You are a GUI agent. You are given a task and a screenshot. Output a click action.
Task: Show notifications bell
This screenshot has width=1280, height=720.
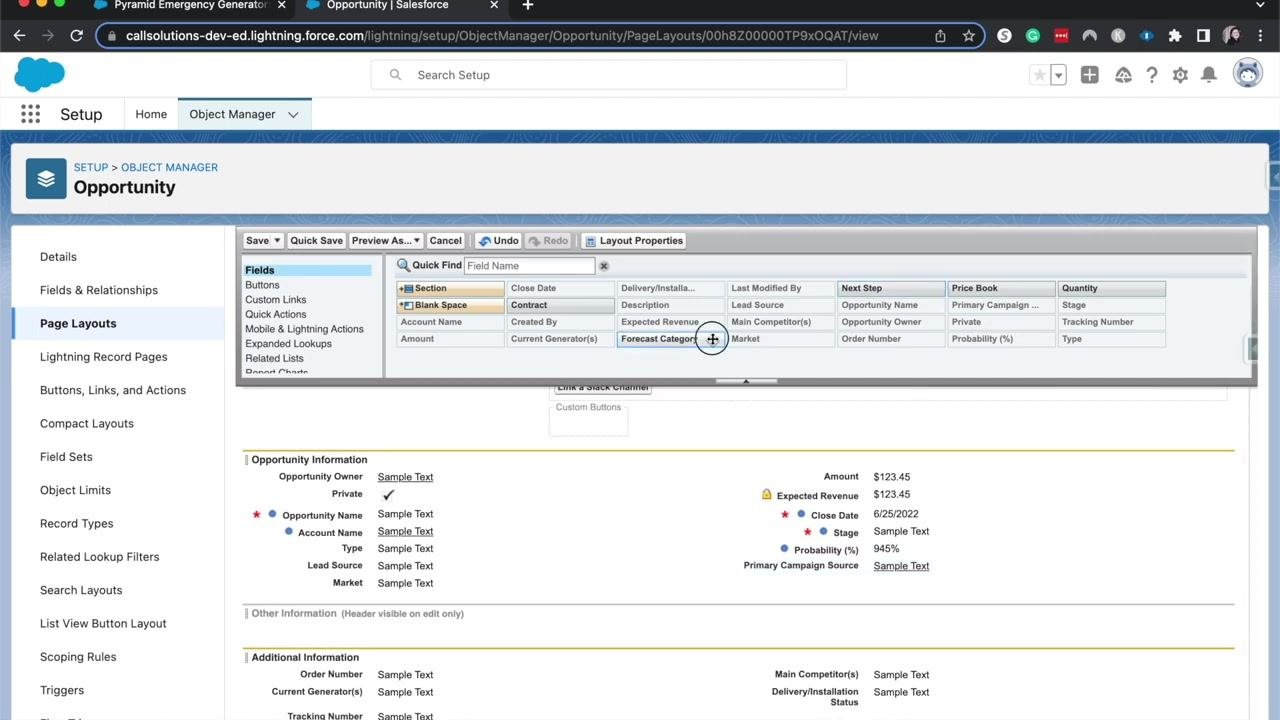1209,75
